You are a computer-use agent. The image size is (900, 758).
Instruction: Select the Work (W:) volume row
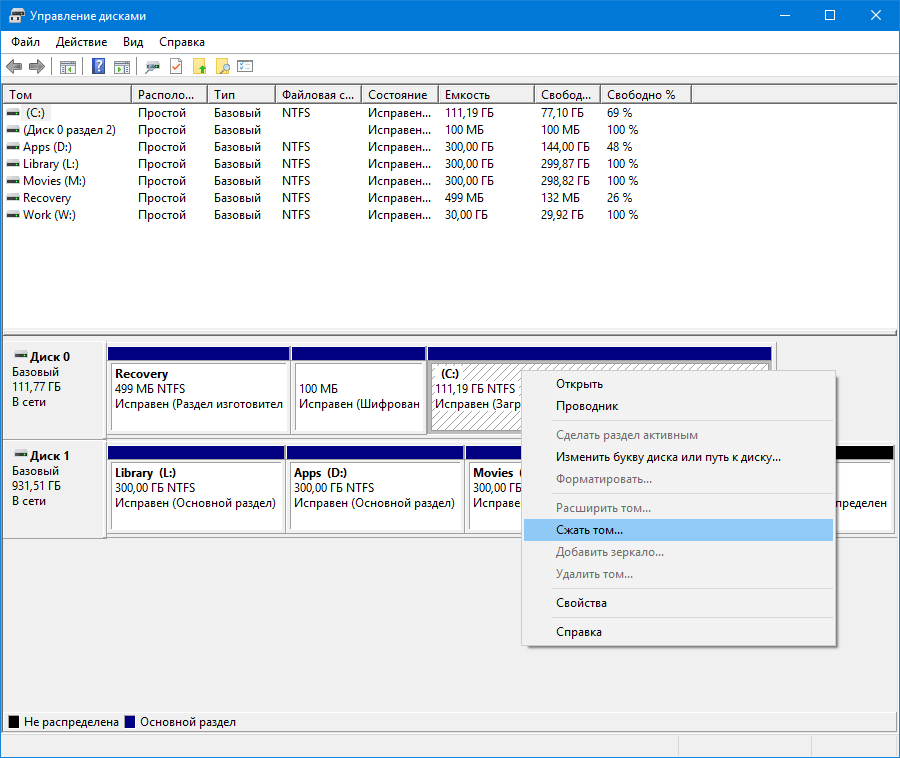click(x=49, y=215)
